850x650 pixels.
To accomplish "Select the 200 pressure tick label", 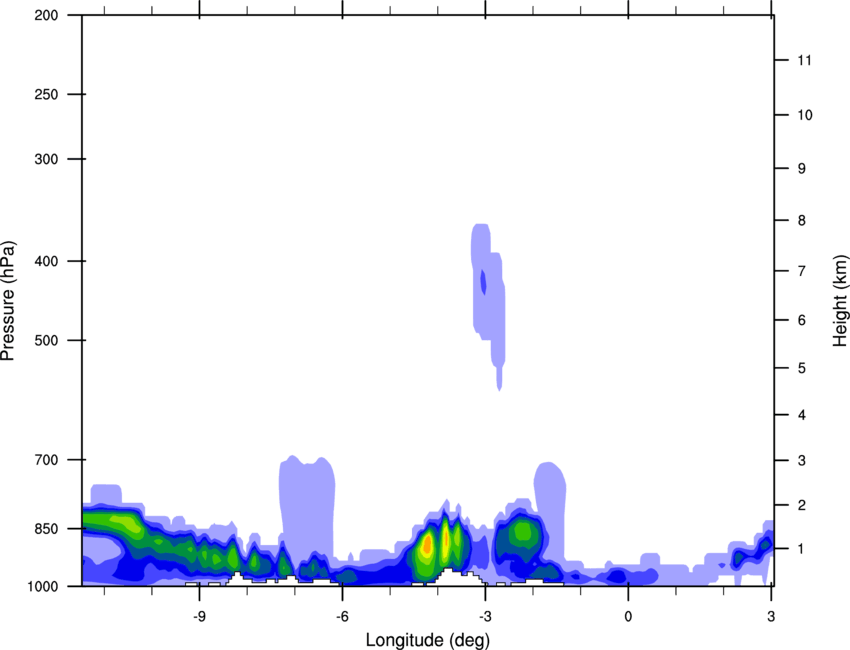I will point(46,15).
